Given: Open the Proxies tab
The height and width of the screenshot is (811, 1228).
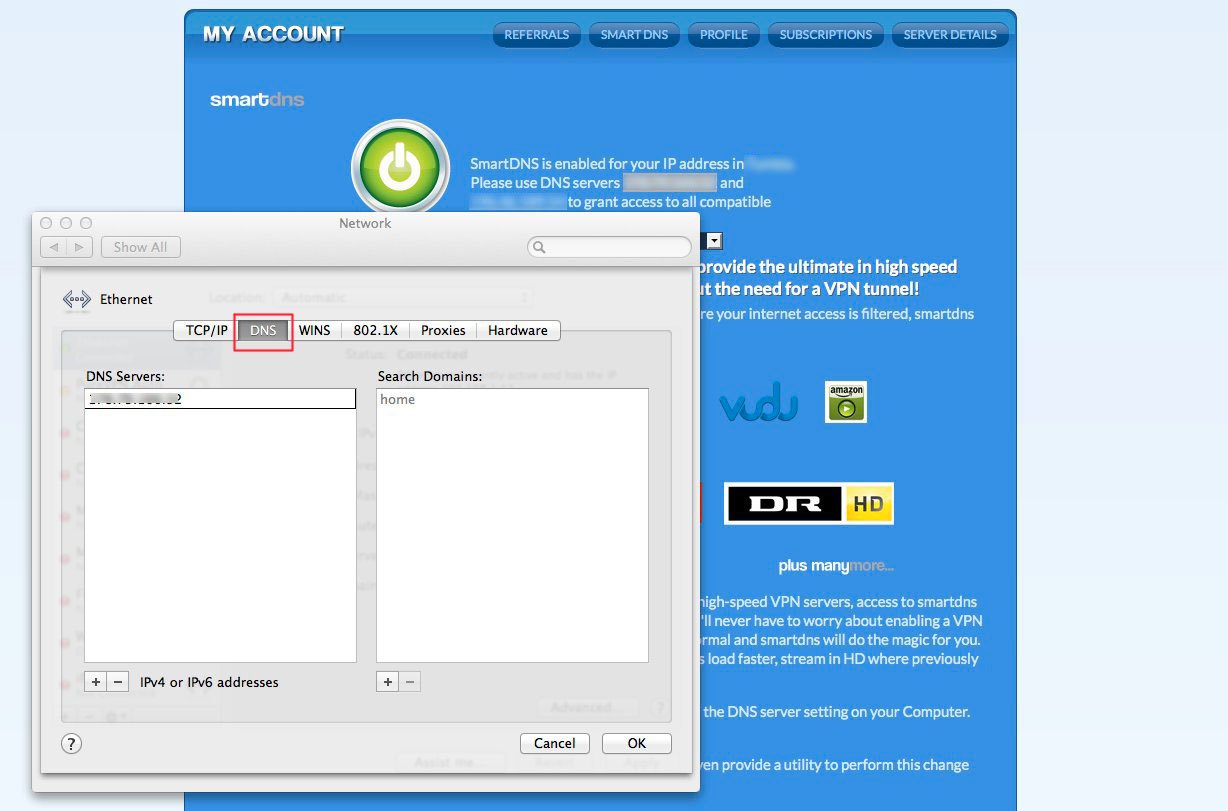Looking at the screenshot, I should click(443, 330).
